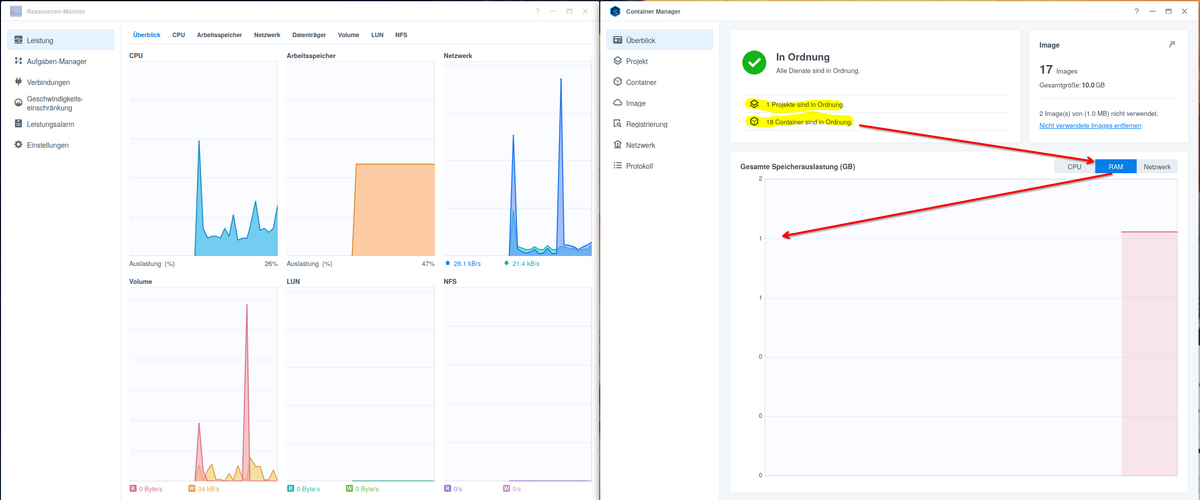This screenshot has width=1200, height=500.
Task: Click the layers icon beside '1 Projekte'
Action: (754, 104)
